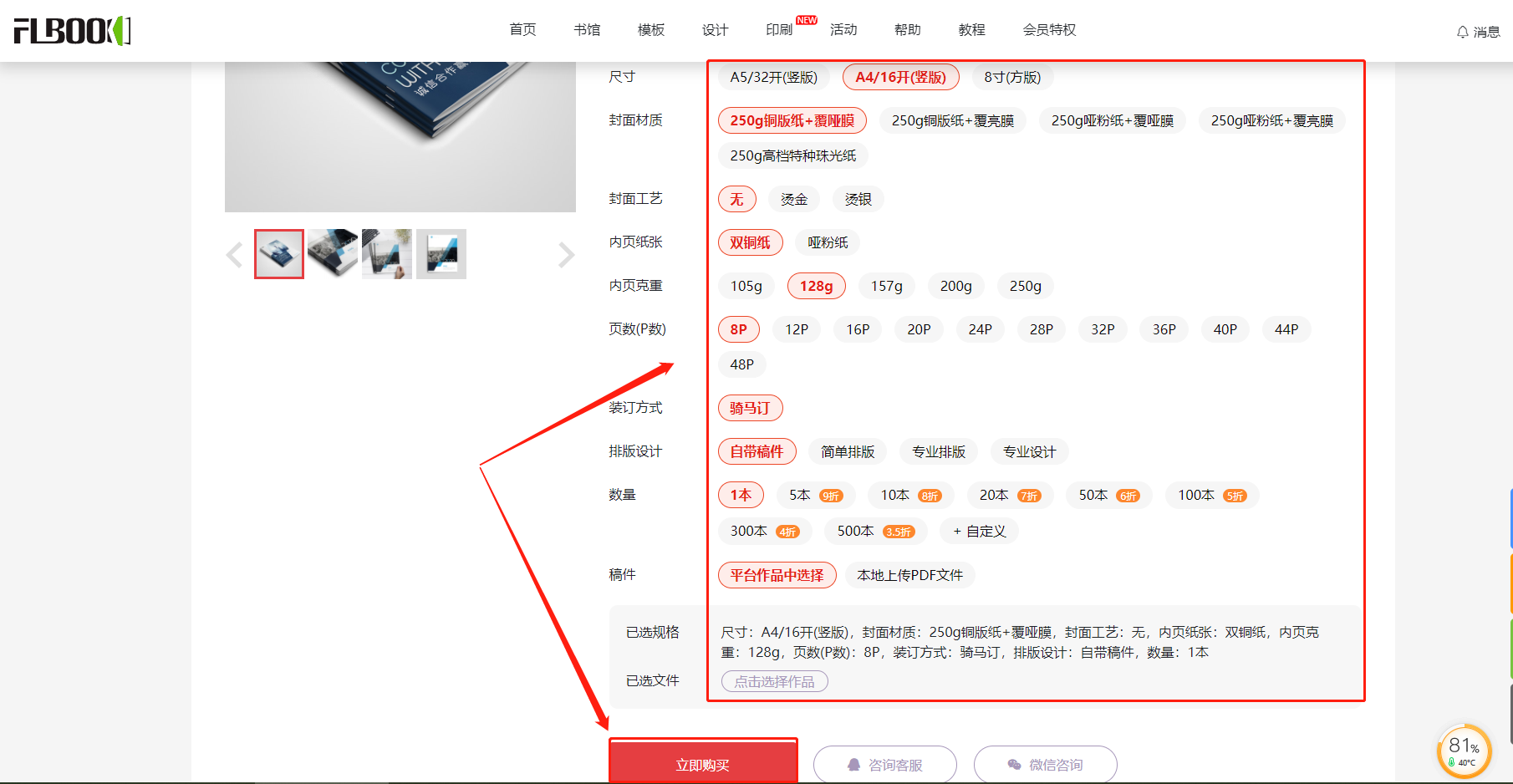This screenshot has height=784, width=1513.
Task: Select 自带稿件 layout option
Action: (x=757, y=451)
